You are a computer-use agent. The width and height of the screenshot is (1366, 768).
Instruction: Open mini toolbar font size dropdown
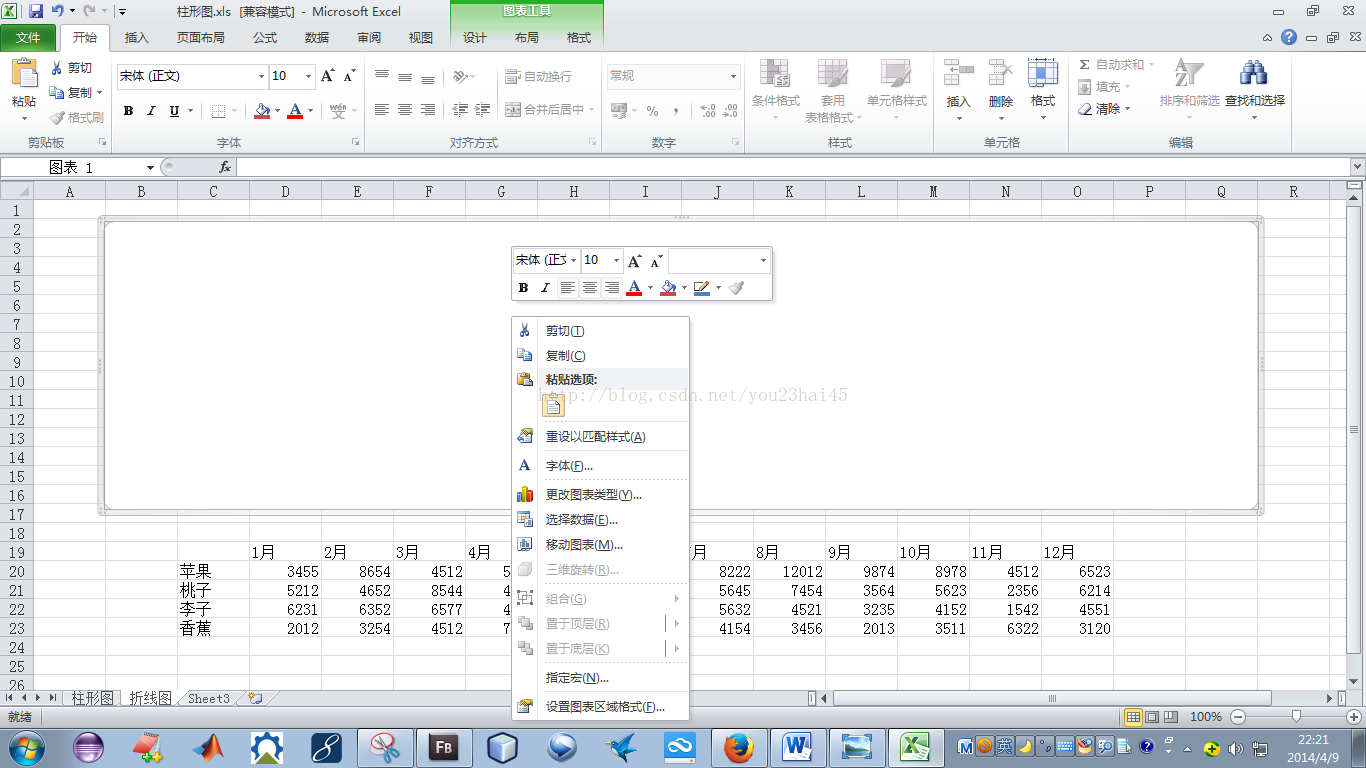pyautogui.click(x=616, y=260)
